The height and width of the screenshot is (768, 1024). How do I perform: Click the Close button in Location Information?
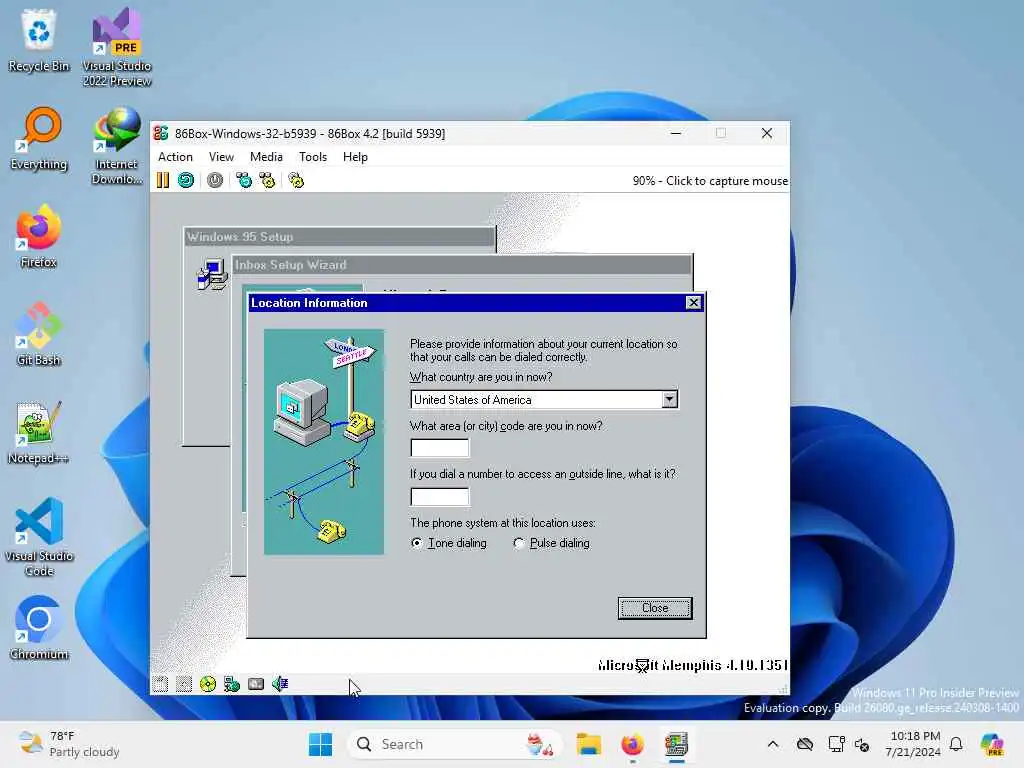pos(655,608)
